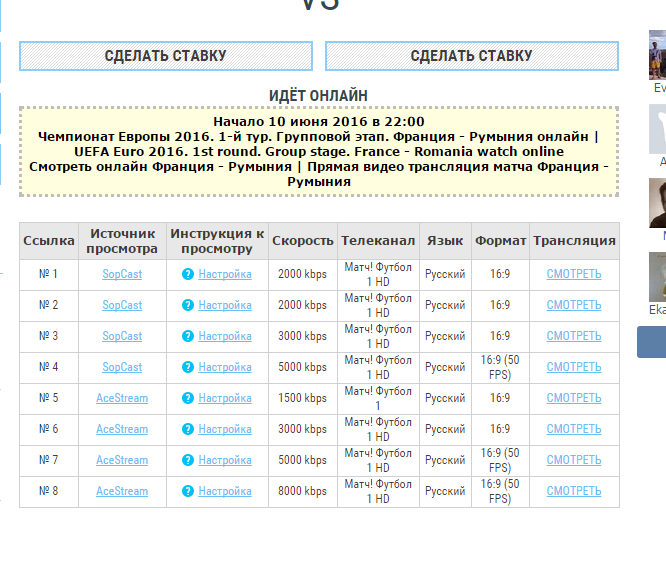
Task: Click the question-mark help icon in row № 4
Action: pos(188,367)
